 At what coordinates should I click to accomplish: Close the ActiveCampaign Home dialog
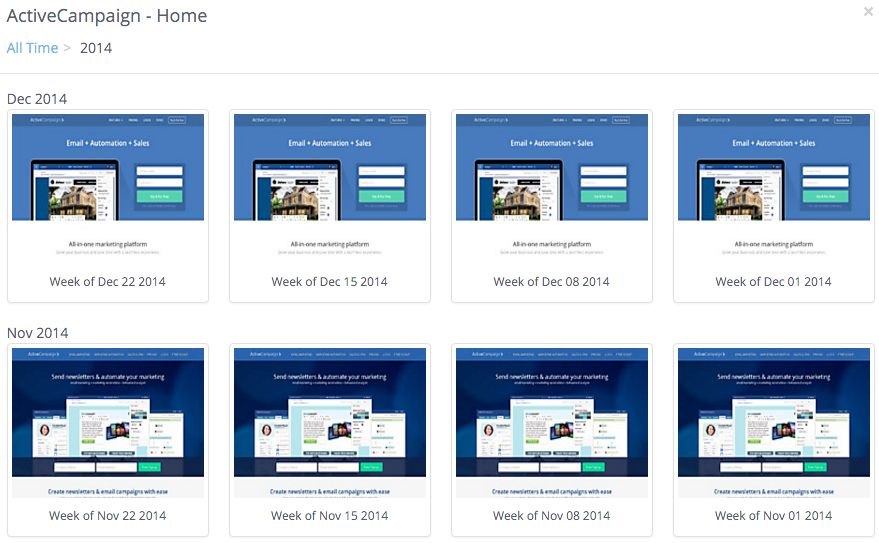click(x=868, y=11)
